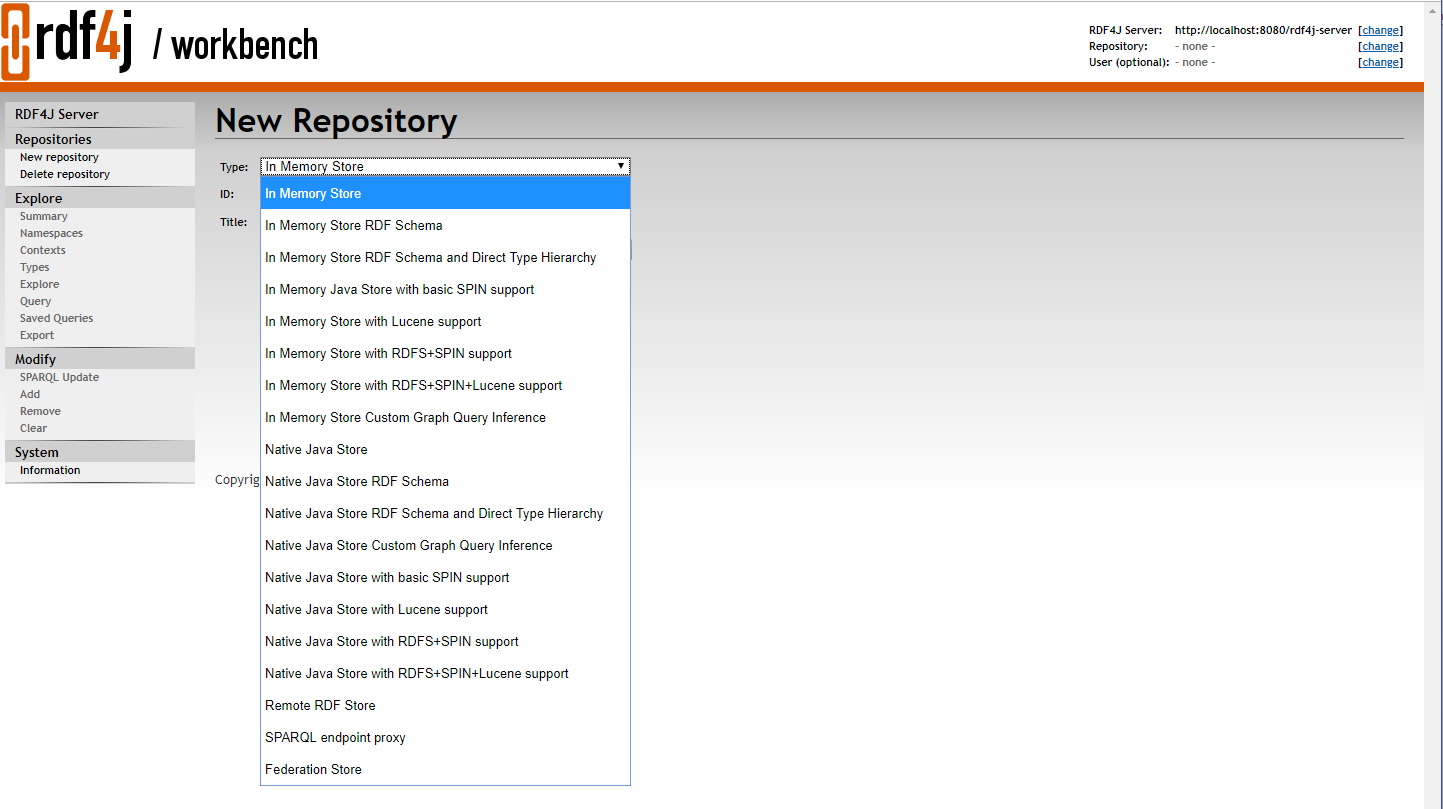
Task: Select In Memory Store Custom Graph Query Inference
Action: click(445, 417)
